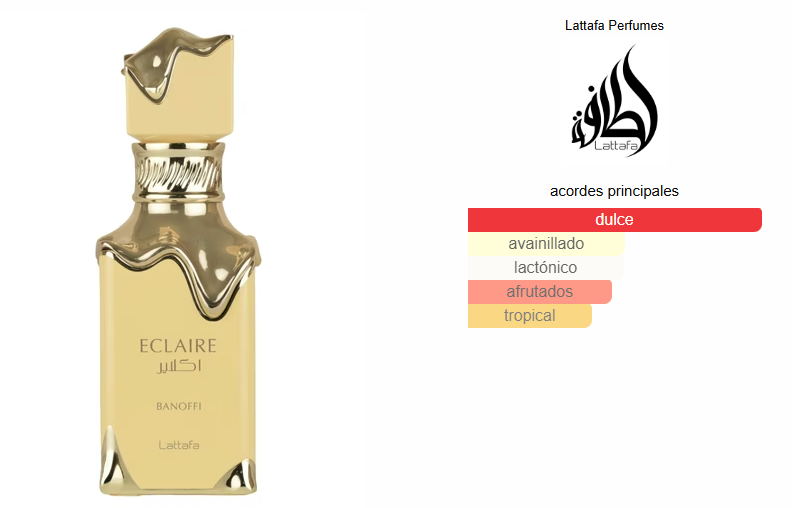792x508 pixels.
Task: Click the ECLAIRE name on the bottle
Action: 178,346
